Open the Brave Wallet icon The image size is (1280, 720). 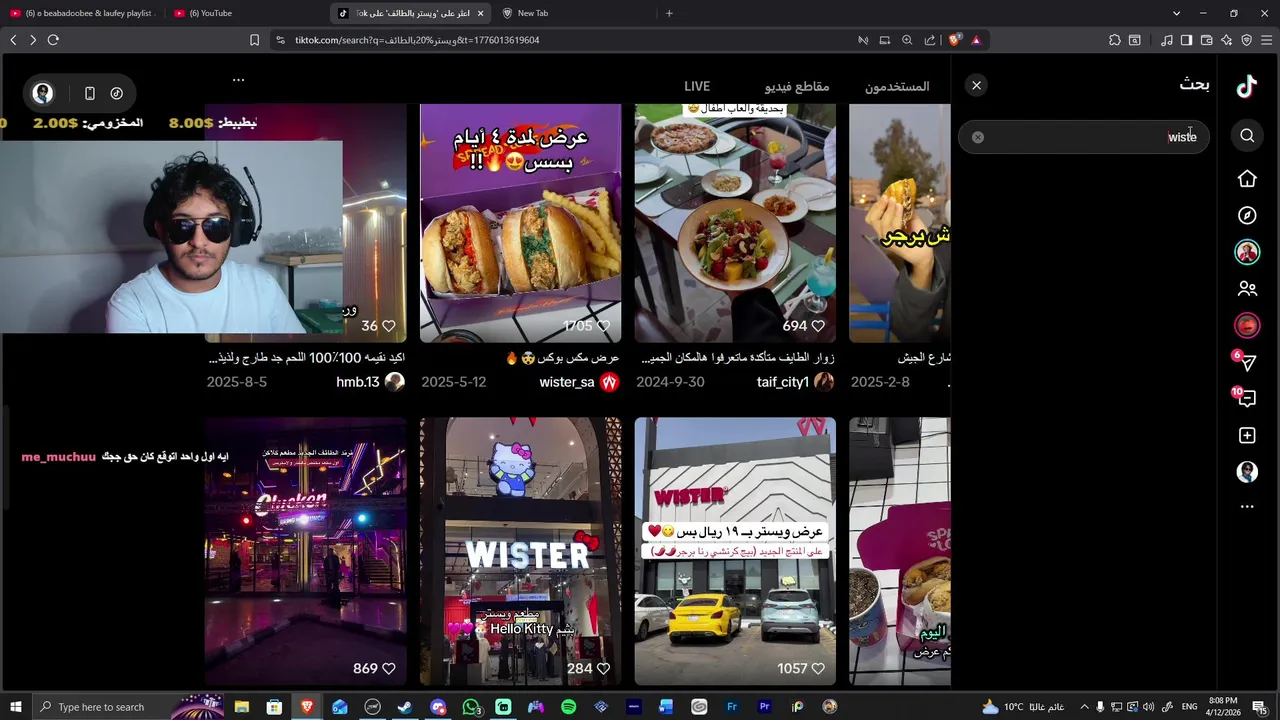click(x=1206, y=40)
